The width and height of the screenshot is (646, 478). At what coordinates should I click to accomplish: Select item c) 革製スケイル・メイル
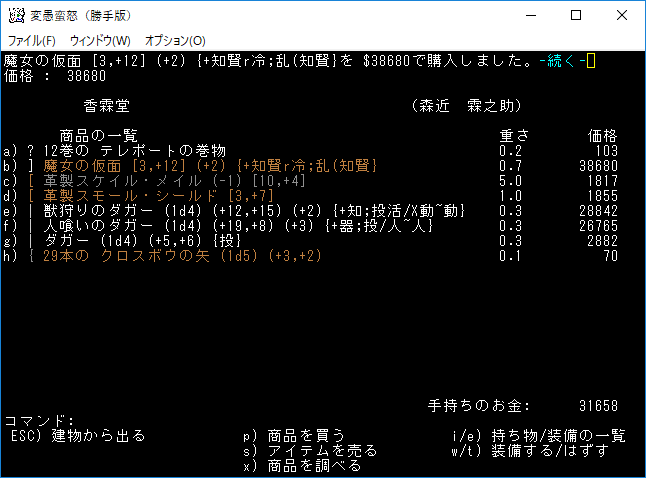click(x=150, y=181)
